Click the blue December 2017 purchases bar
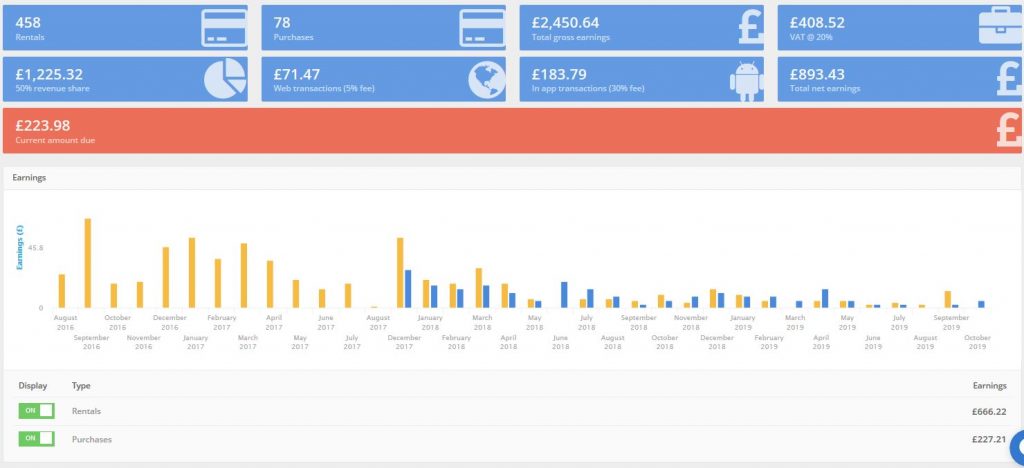Screen dimensions: 1024x468 [408, 289]
